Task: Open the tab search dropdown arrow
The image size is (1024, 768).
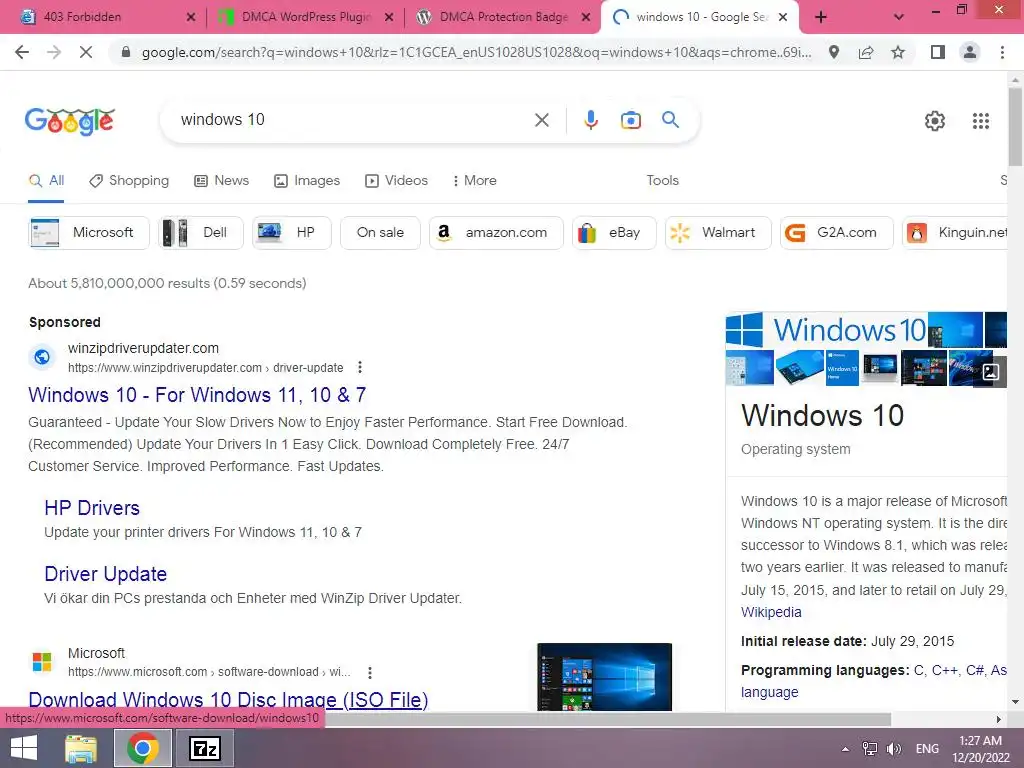Action: point(899,17)
